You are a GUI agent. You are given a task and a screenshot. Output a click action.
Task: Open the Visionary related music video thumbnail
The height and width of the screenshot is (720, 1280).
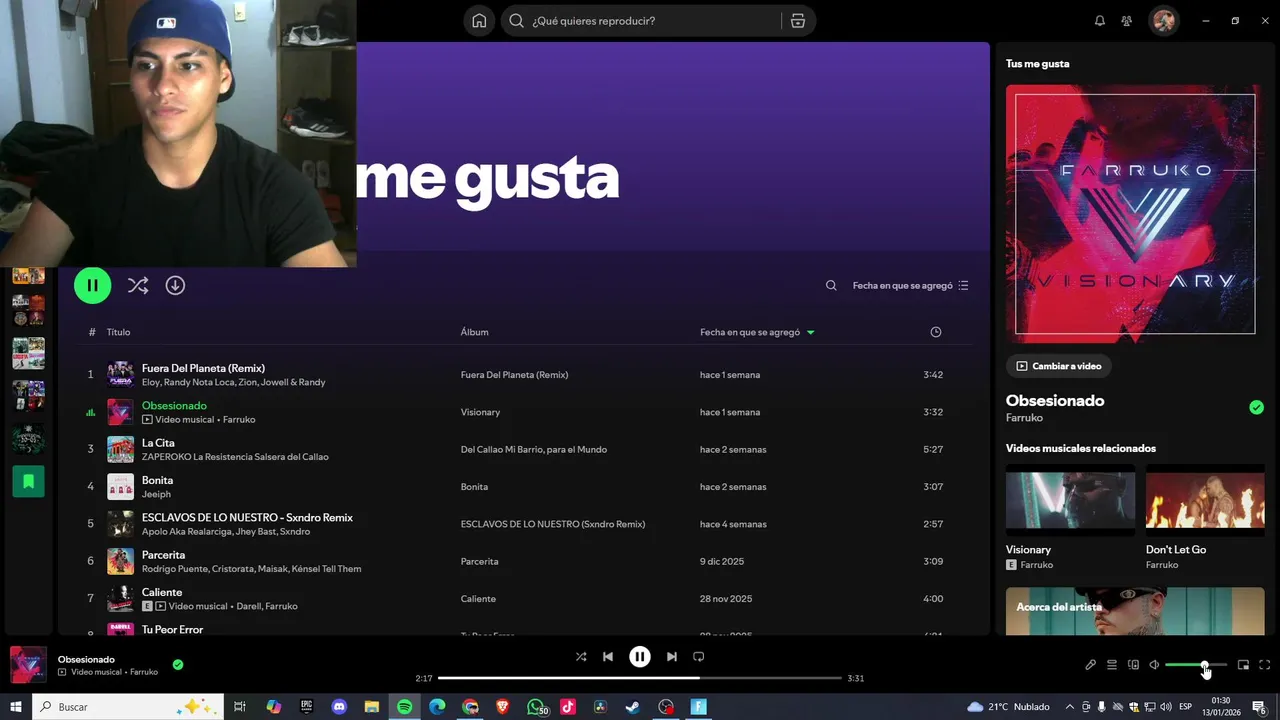click(1070, 500)
